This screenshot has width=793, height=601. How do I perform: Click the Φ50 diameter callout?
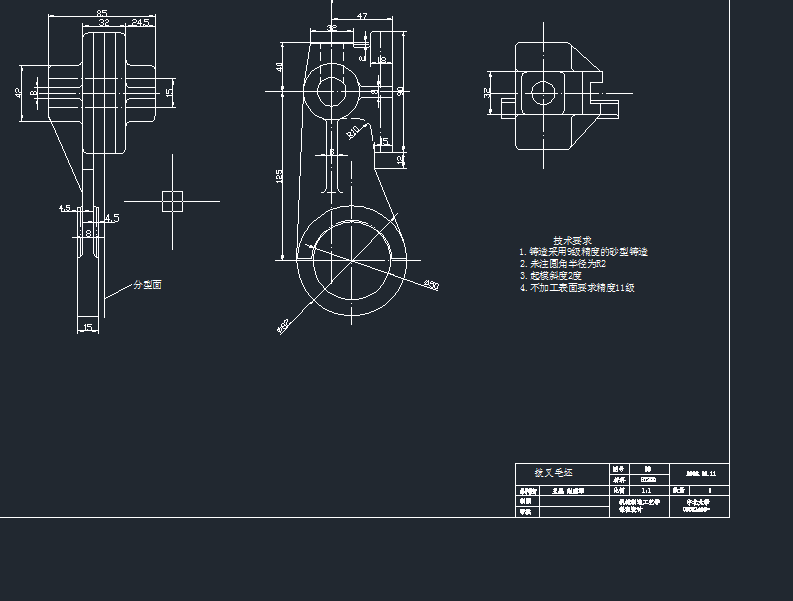coord(431,285)
